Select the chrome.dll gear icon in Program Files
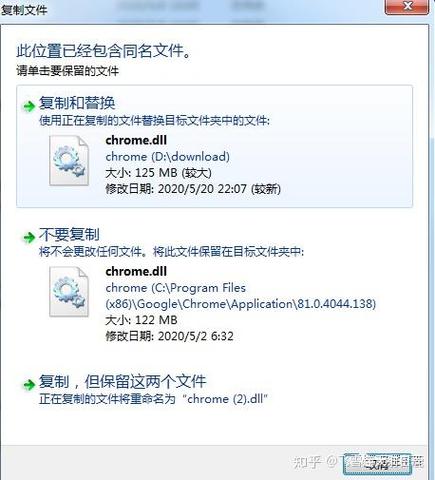The height and width of the screenshot is (480, 435). 69,292
